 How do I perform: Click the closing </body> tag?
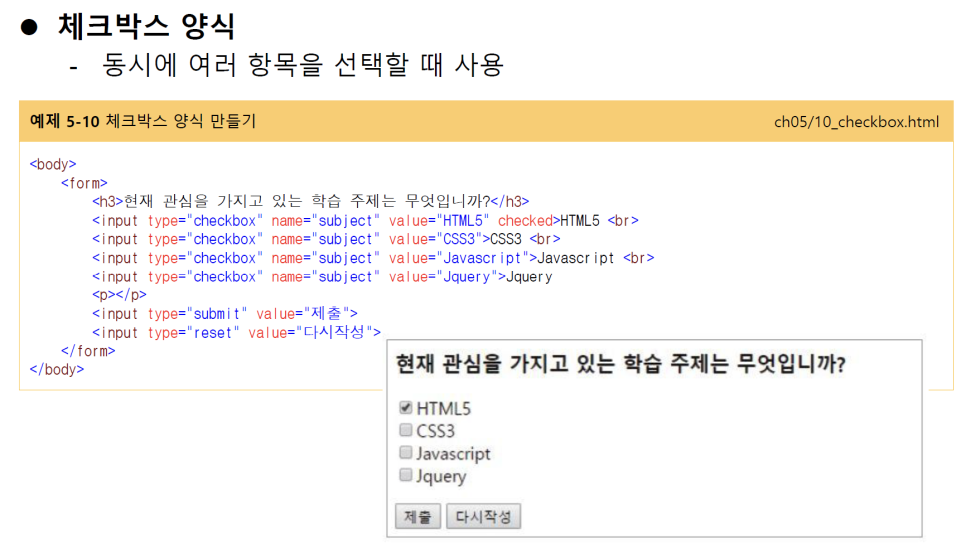57,370
